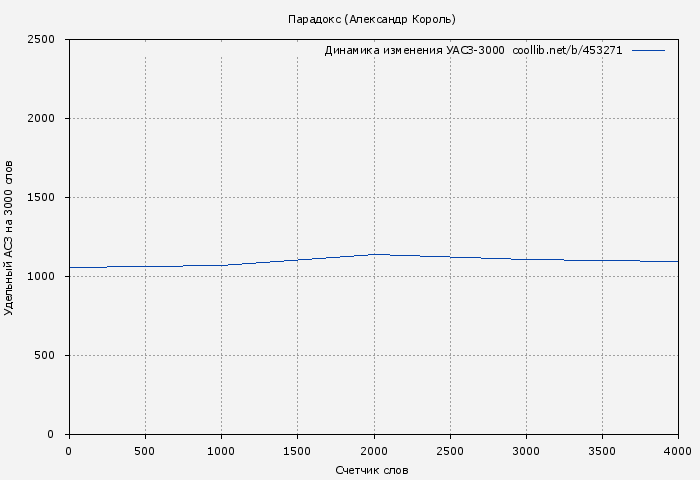Click the 500 label on the horizontal axis
Screen dimensions: 700x480
[145, 451]
